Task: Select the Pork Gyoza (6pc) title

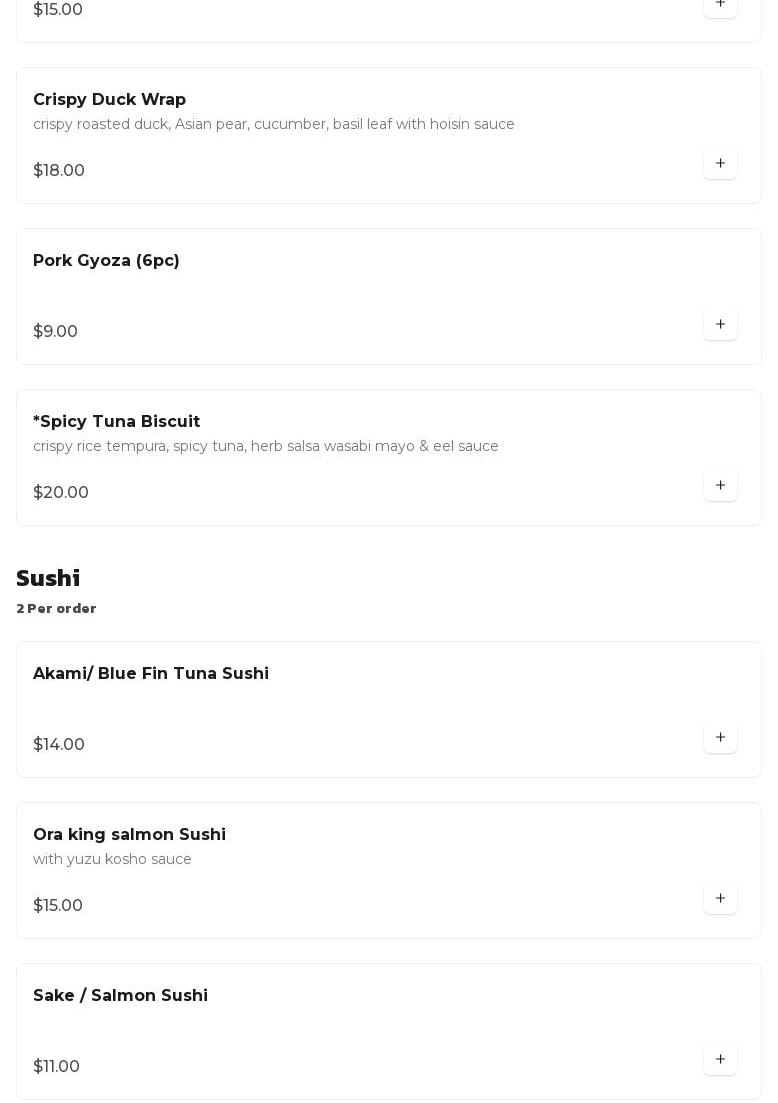Action: (106, 261)
